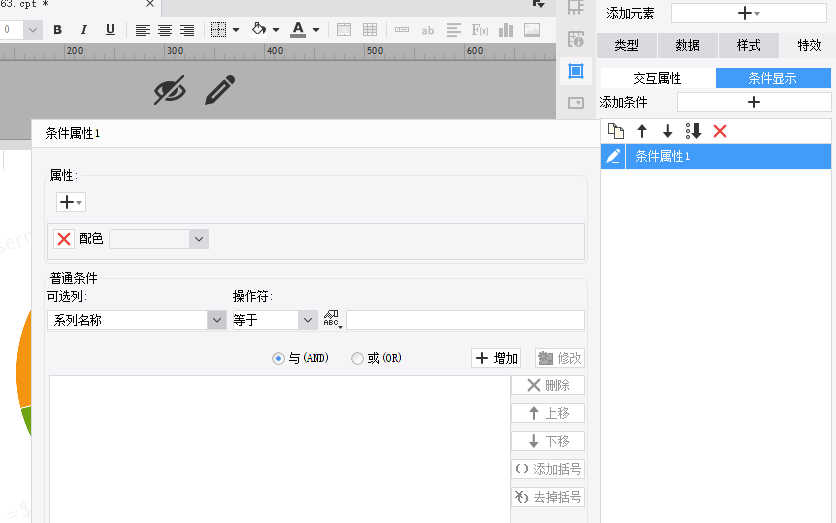Switch to the 条件显示 tab

(x=773, y=78)
